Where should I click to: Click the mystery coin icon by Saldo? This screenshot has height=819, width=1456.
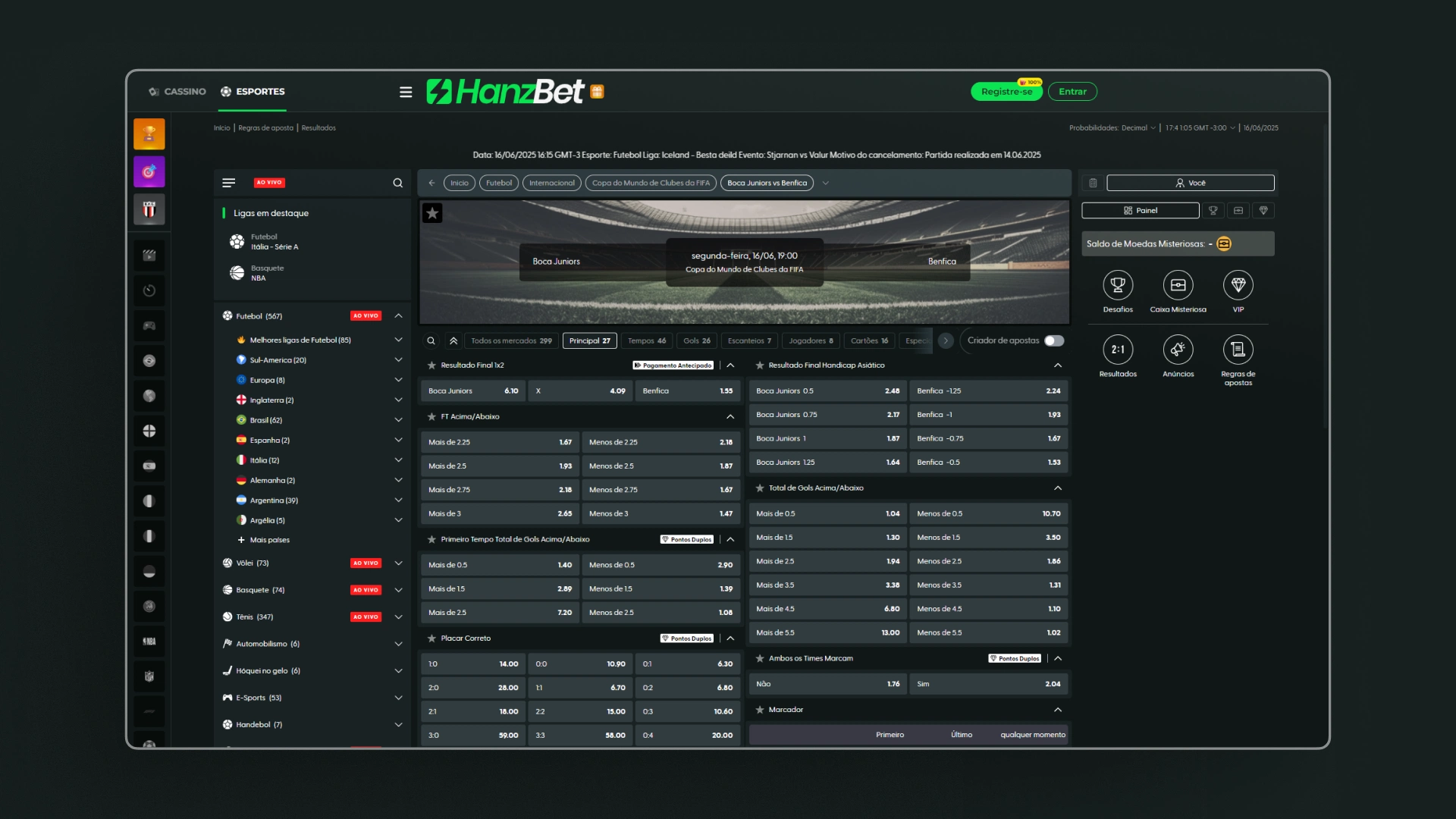click(x=1224, y=243)
